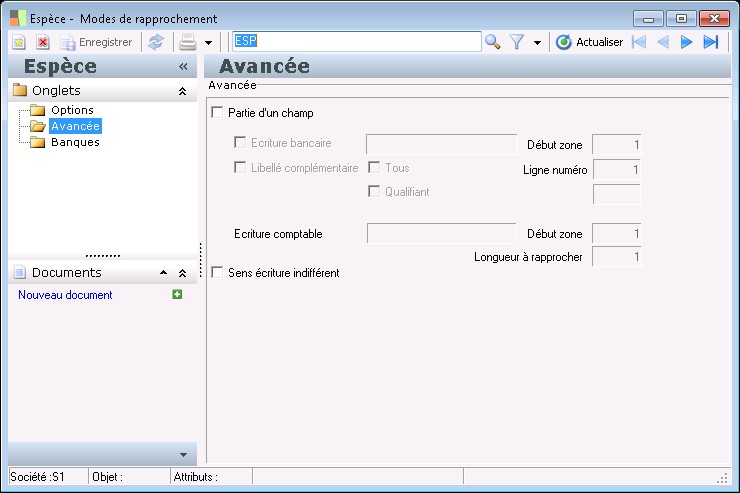The image size is (740, 493).
Task: Collapse the Espèce side panel
Action: [183, 67]
